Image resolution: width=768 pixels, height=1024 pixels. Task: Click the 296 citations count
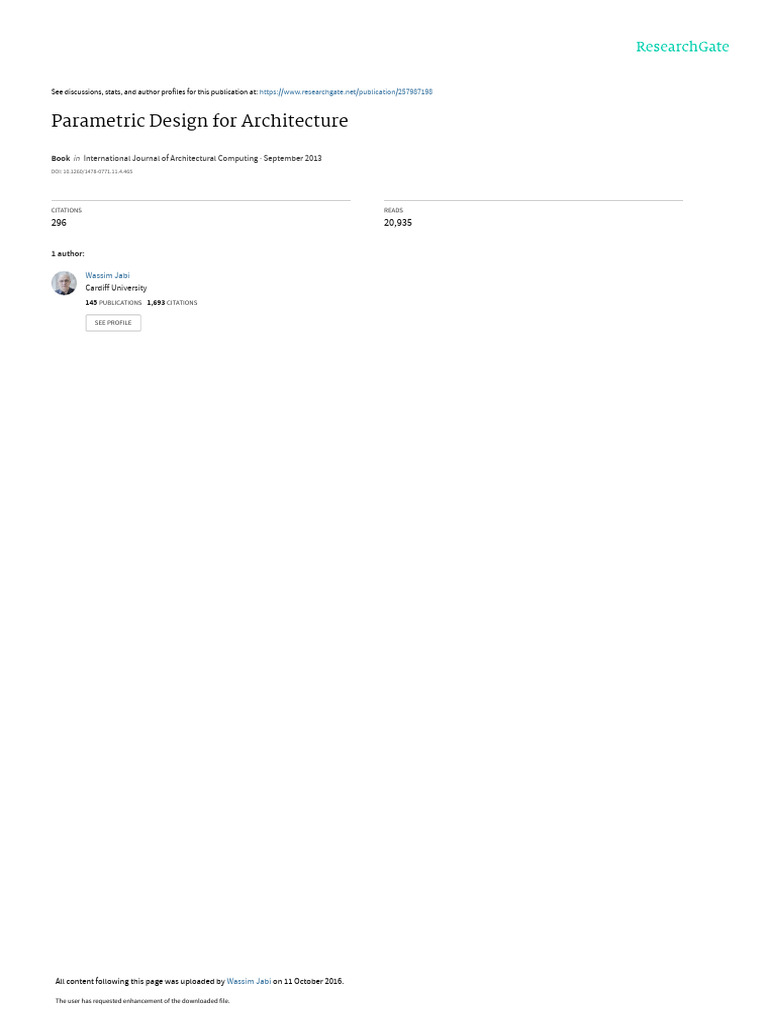point(59,223)
